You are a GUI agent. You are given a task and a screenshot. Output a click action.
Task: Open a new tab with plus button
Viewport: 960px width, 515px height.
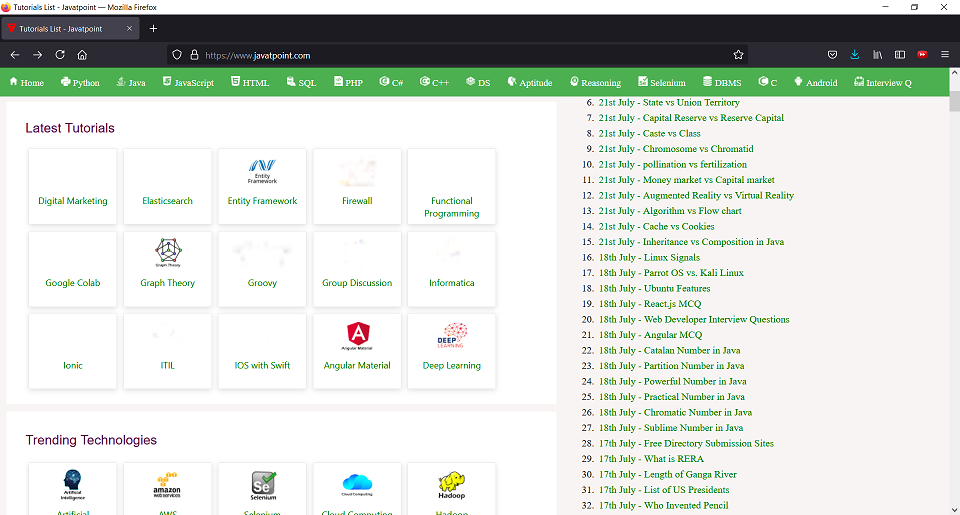[153, 28]
